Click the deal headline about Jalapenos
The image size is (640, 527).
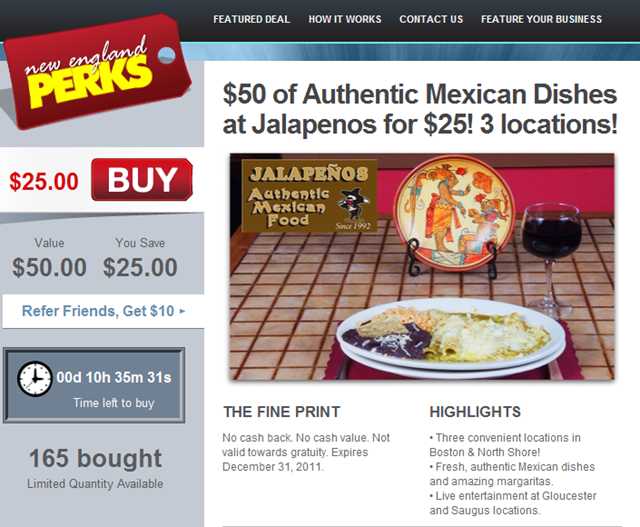420,109
